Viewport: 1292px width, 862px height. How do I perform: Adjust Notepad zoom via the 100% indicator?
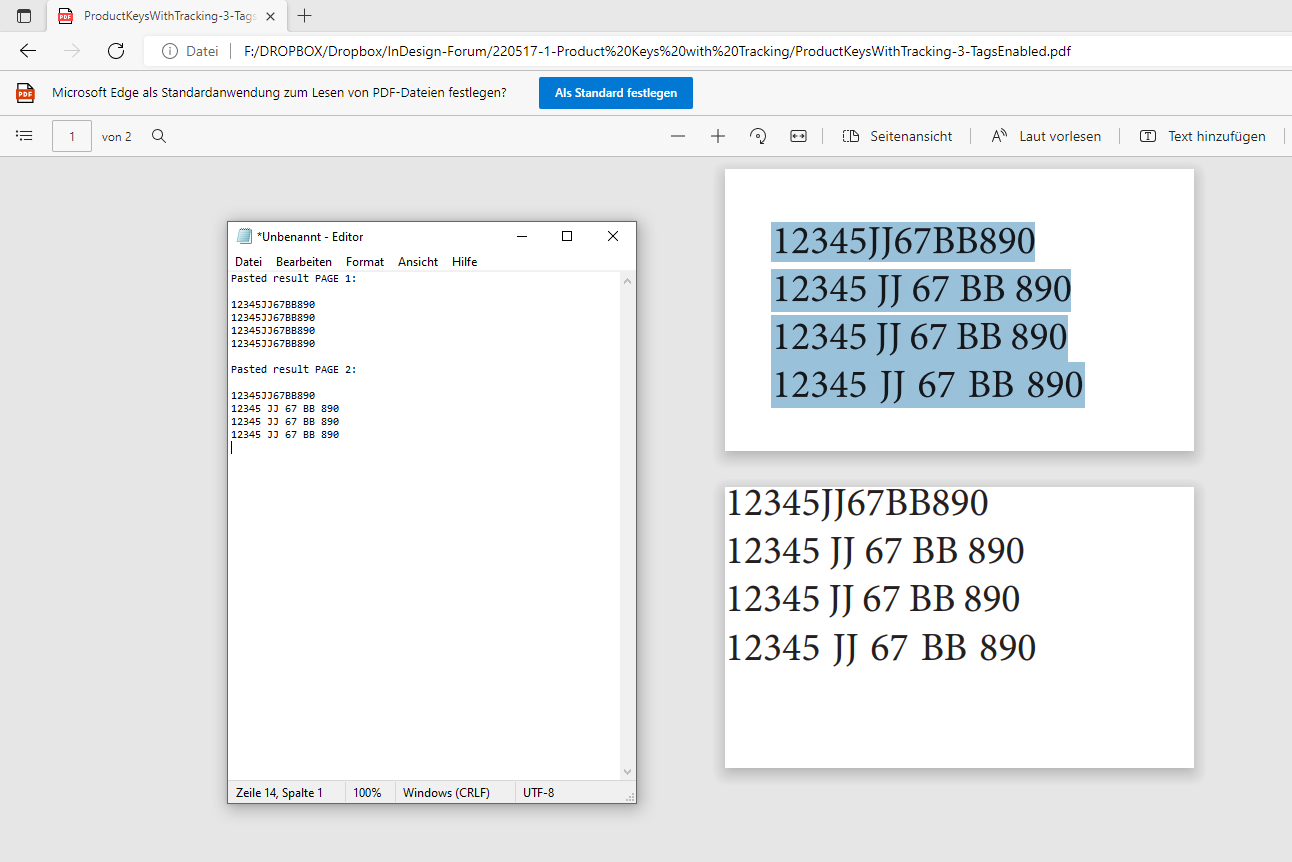(368, 792)
